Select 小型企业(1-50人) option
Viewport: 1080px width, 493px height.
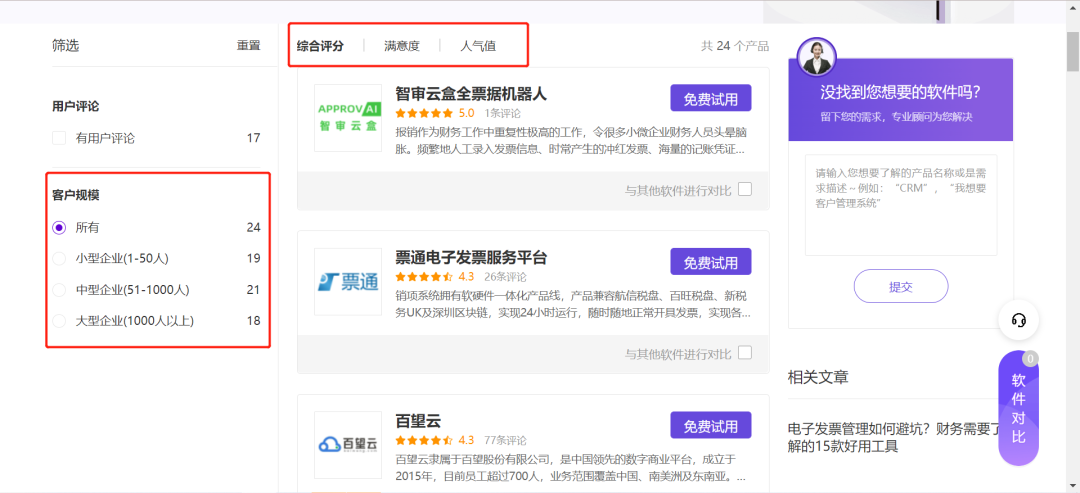[59, 258]
